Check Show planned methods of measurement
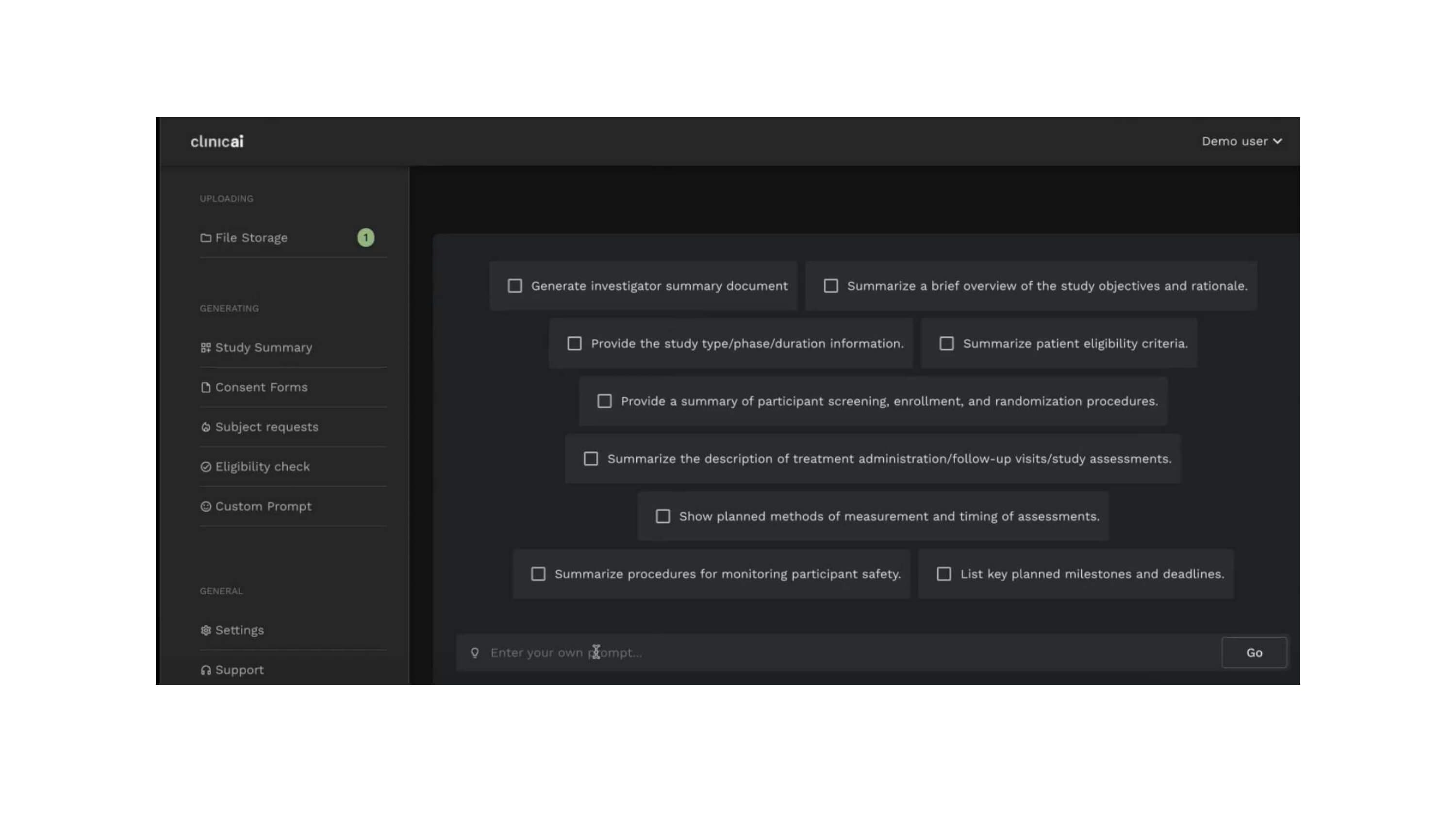This screenshot has width=1456, height=819. (662, 517)
